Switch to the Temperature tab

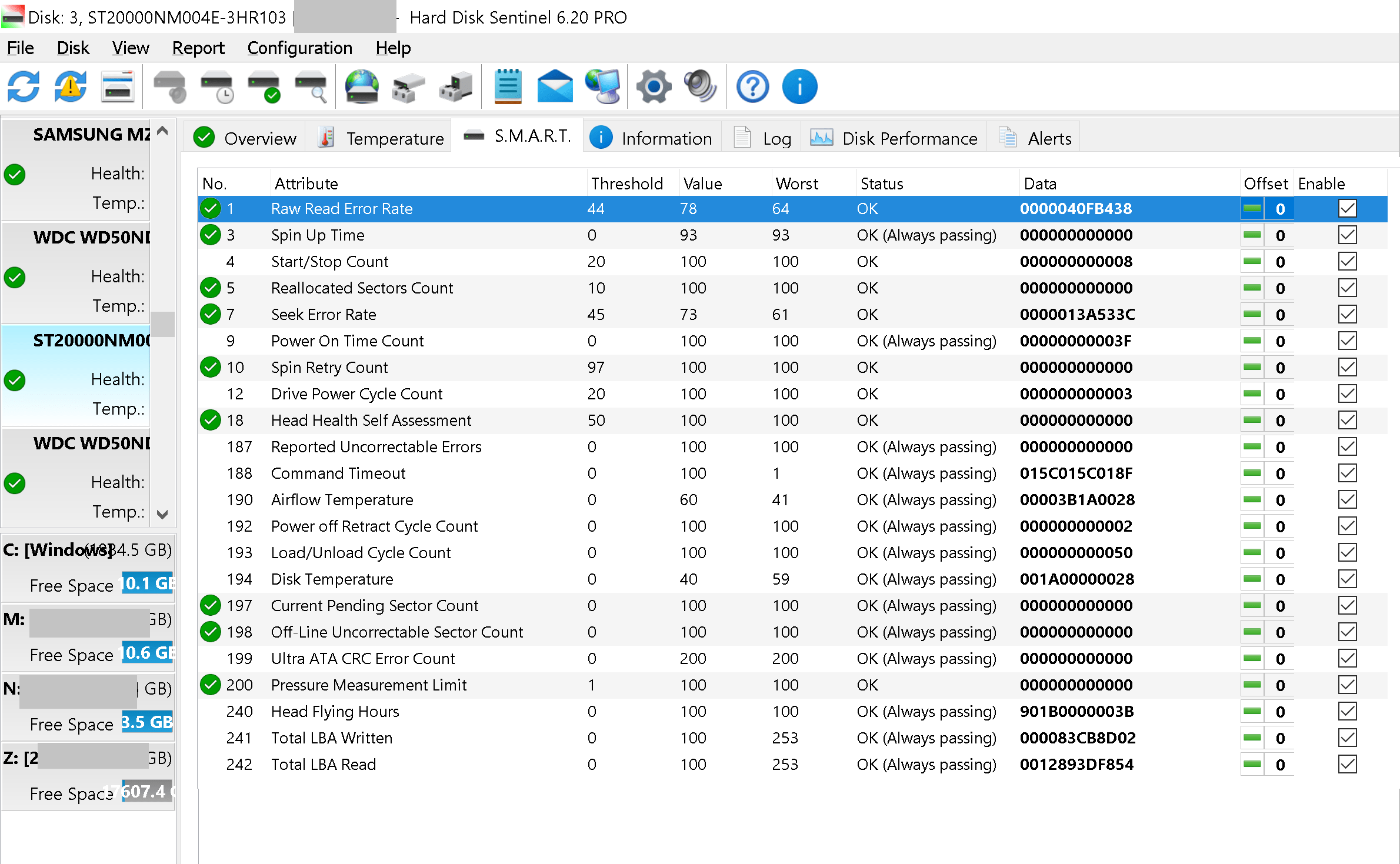coord(381,138)
